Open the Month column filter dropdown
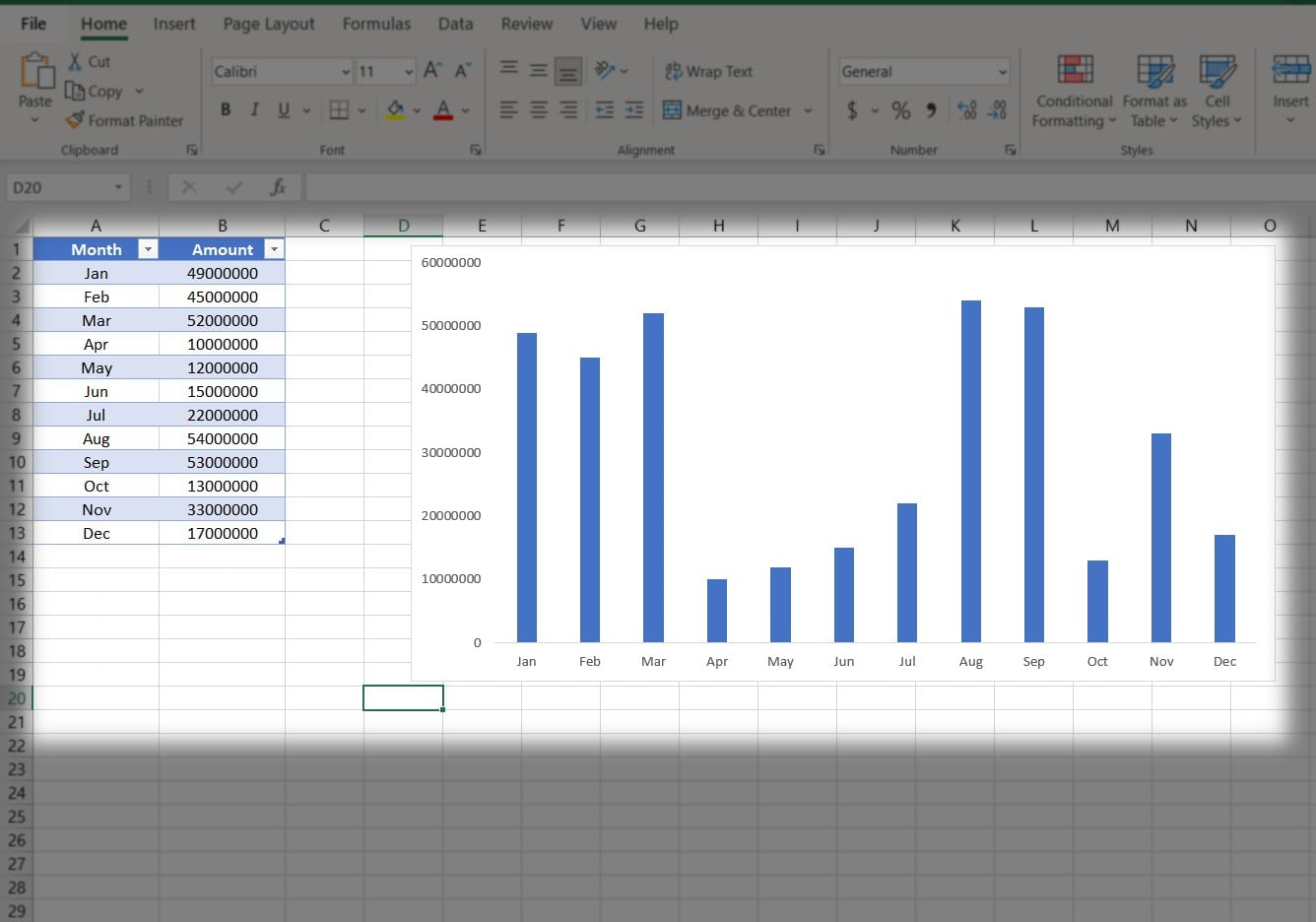The width and height of the screenshot is (1316, 922). 148,249
